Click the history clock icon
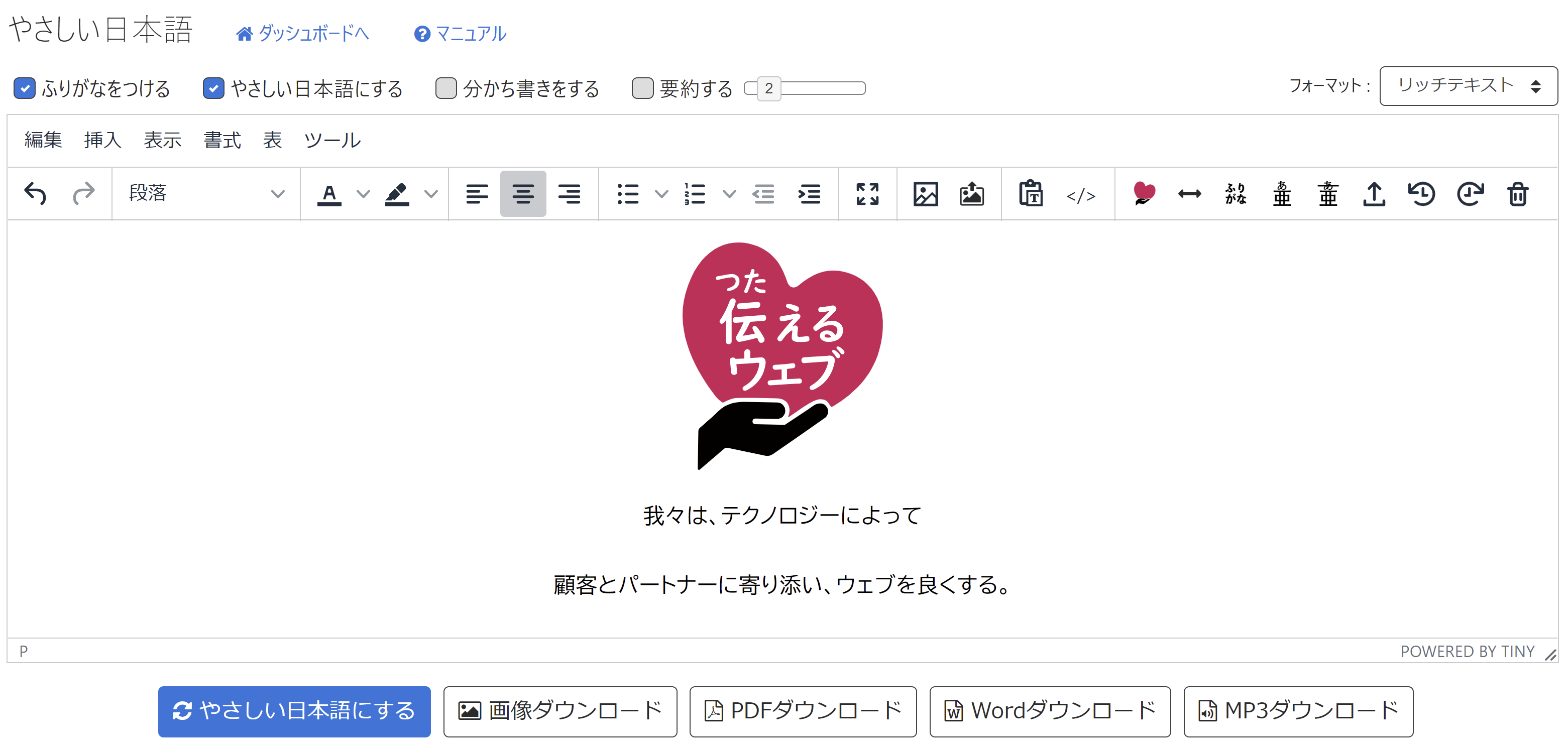This screenshot has height=748, width=1568. click(x=1422, y=194)
